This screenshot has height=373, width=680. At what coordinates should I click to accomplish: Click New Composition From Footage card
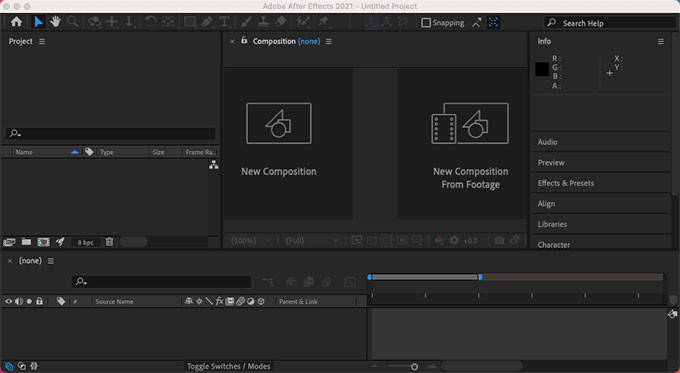[461, 143]
